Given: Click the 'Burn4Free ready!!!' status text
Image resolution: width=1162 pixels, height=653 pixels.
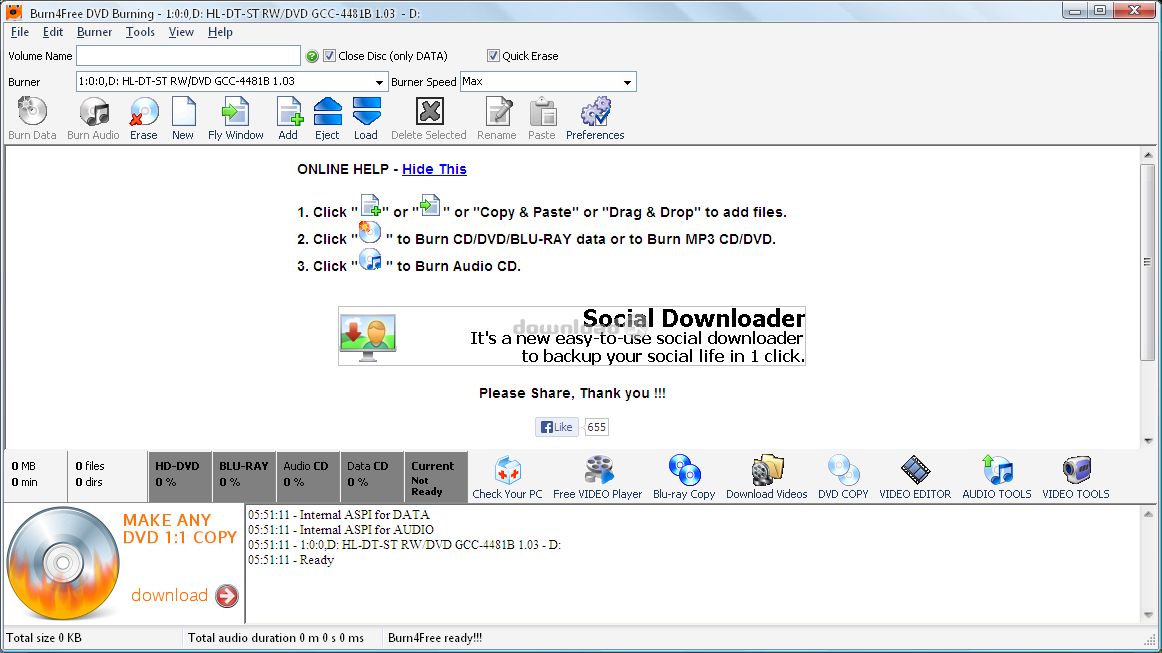Looking at the screenshot, I should pos(435,637).
